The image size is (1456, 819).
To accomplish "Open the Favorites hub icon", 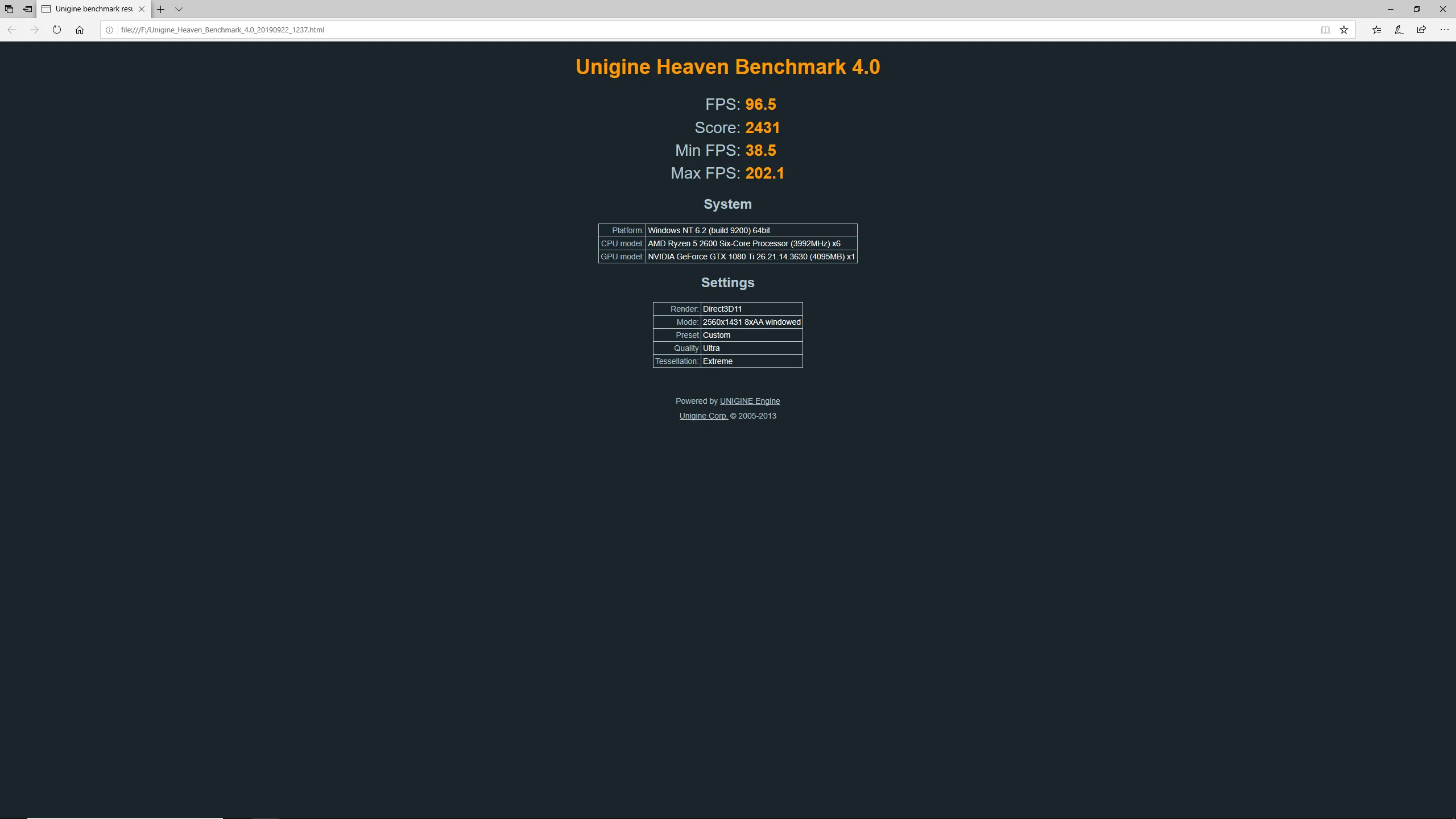I will coord(1376,30).
